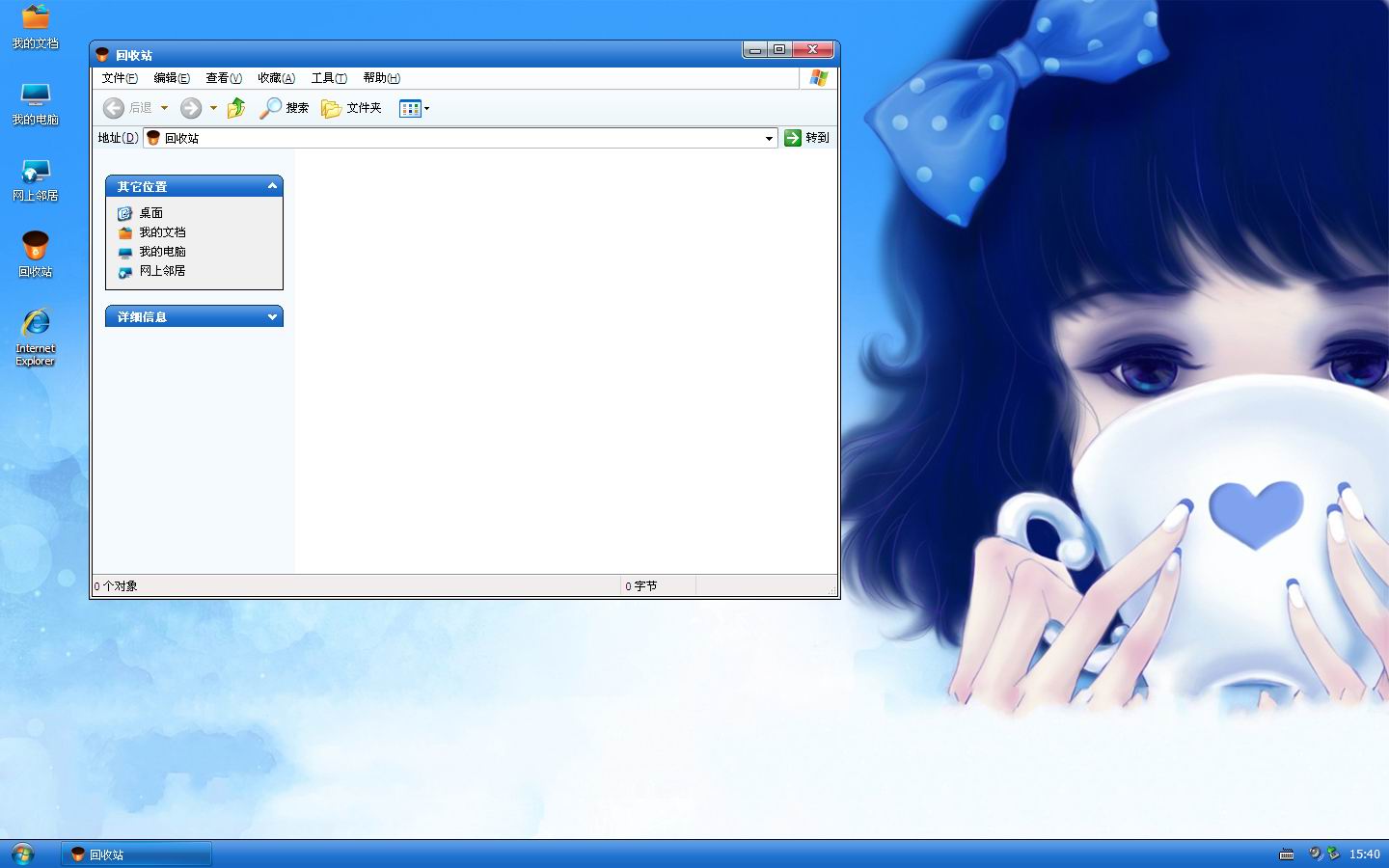Toggle the Folders (文件夹) pane button
Viewport: 1389px width, 868px height.
(x=351, y=108)
